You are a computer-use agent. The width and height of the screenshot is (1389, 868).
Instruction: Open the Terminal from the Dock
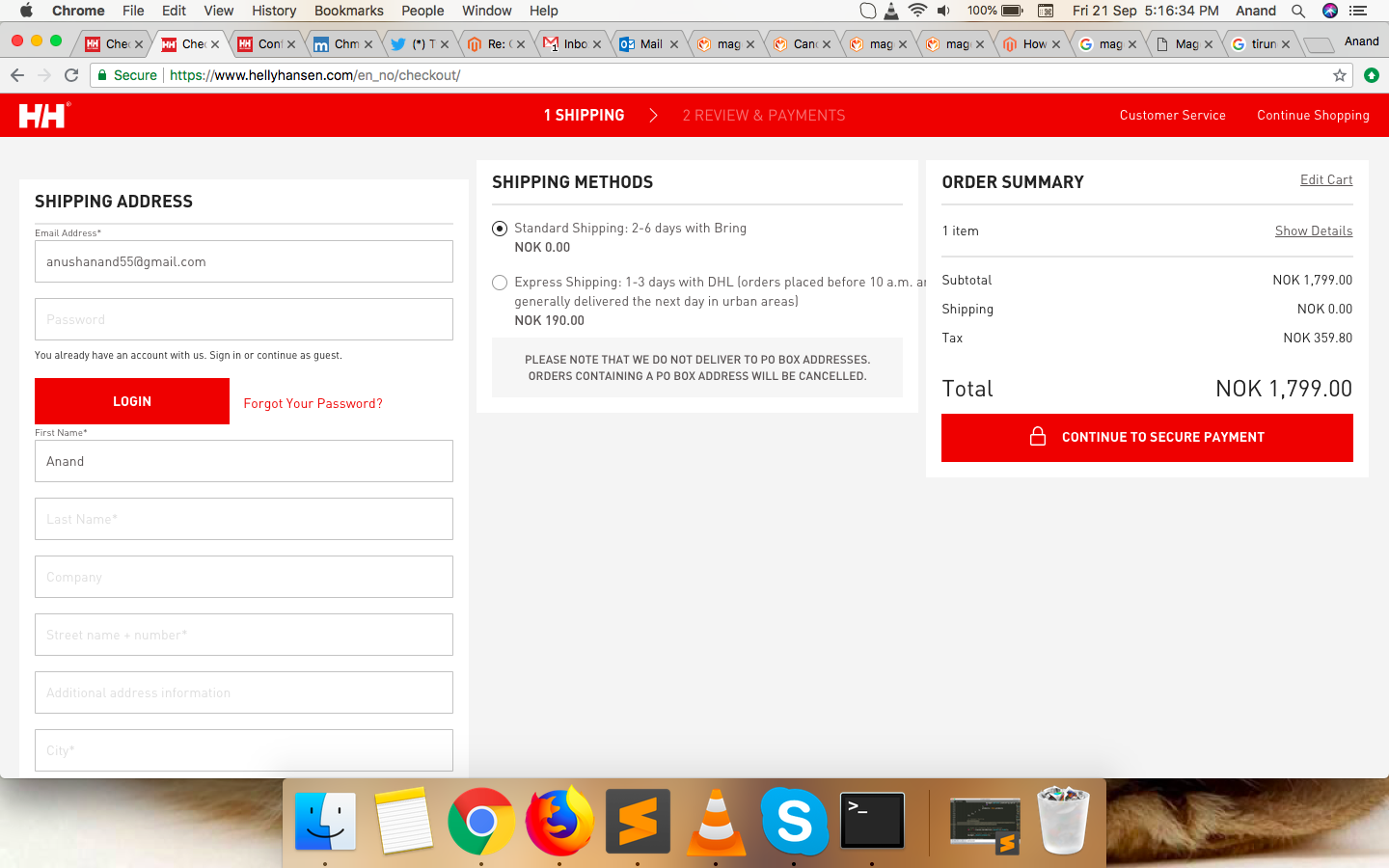871,821
